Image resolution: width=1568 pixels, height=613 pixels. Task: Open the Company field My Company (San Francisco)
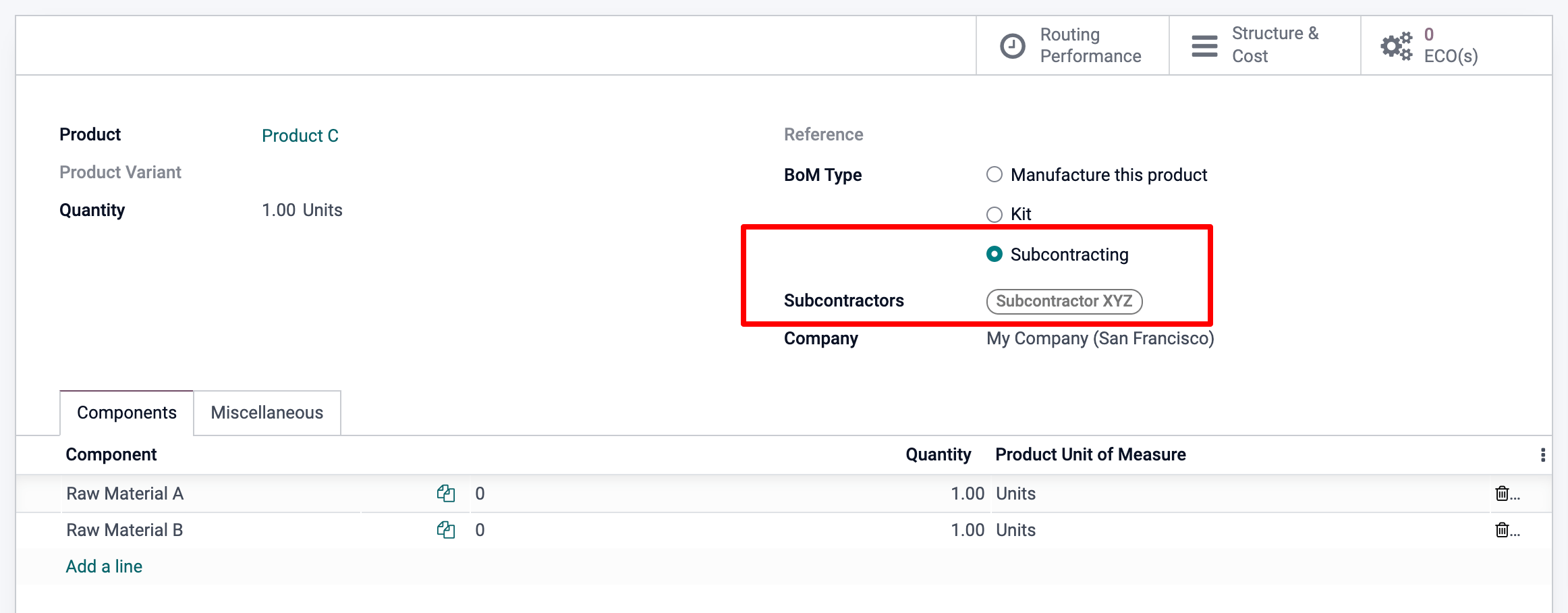(x=1100, y=338)
